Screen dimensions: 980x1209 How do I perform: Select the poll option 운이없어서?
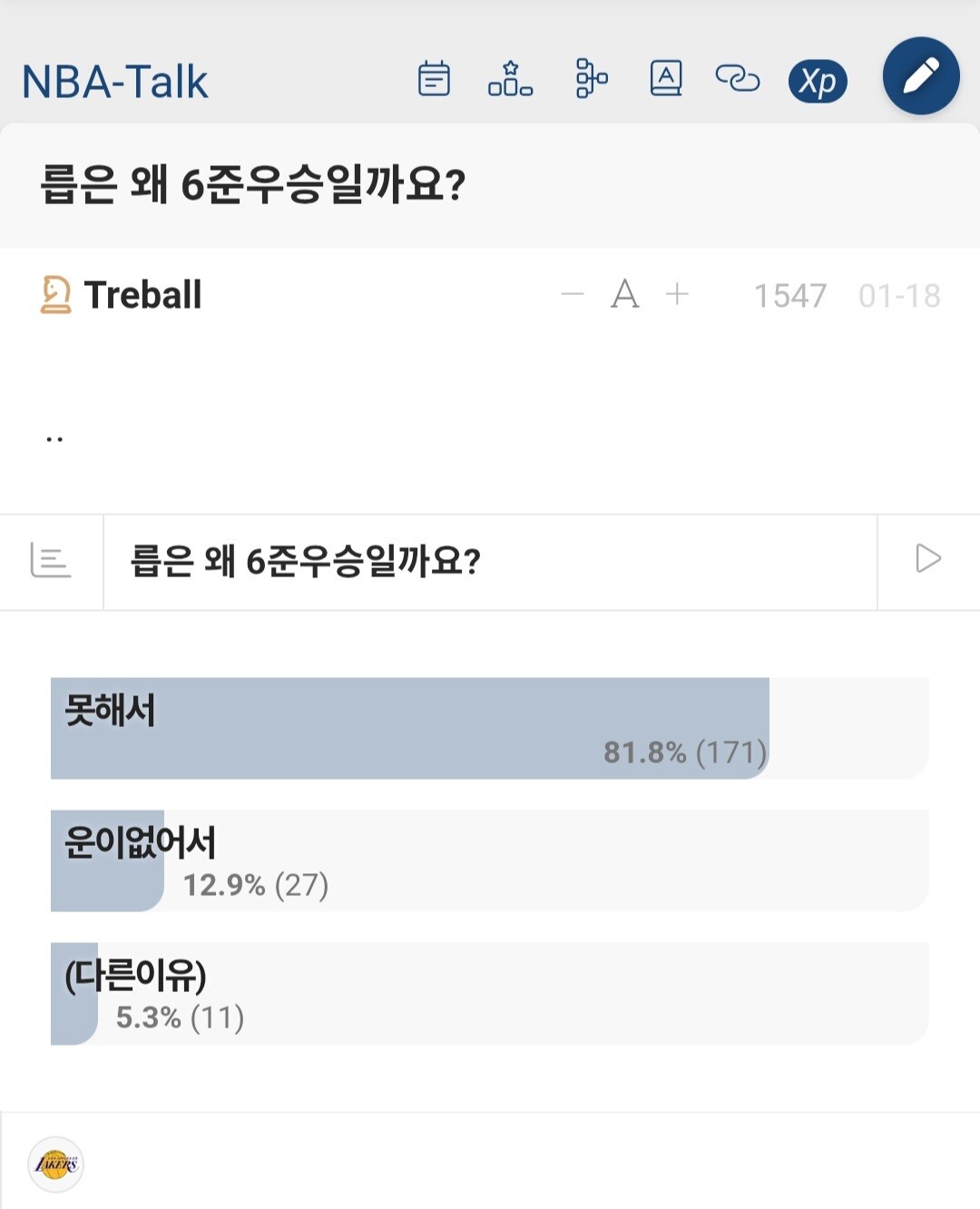pyautogui.click(x=489, y=860)
